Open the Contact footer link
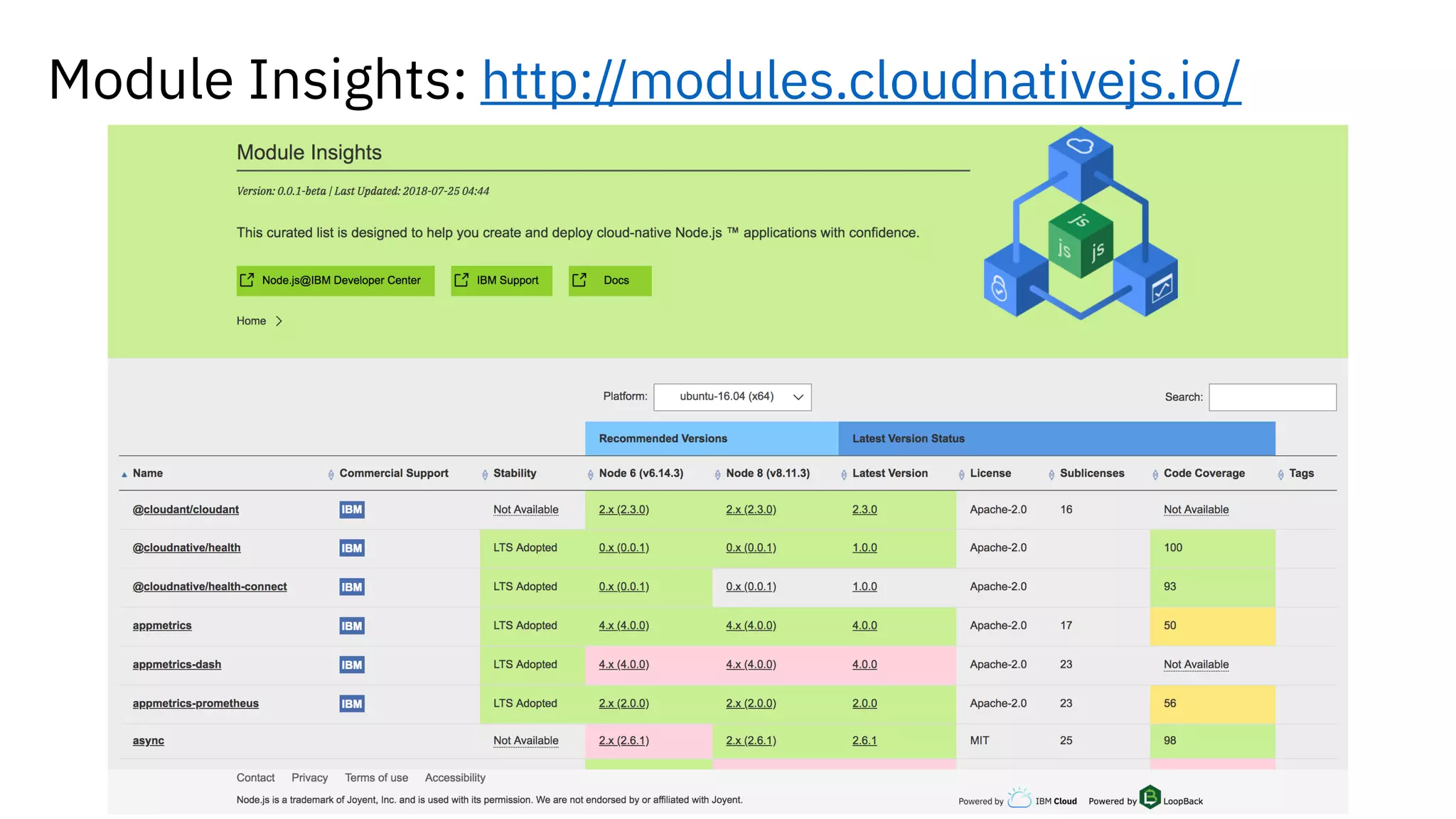This screenshot has height=819, width=1456. pyautogui.click(x=255, y=778)
